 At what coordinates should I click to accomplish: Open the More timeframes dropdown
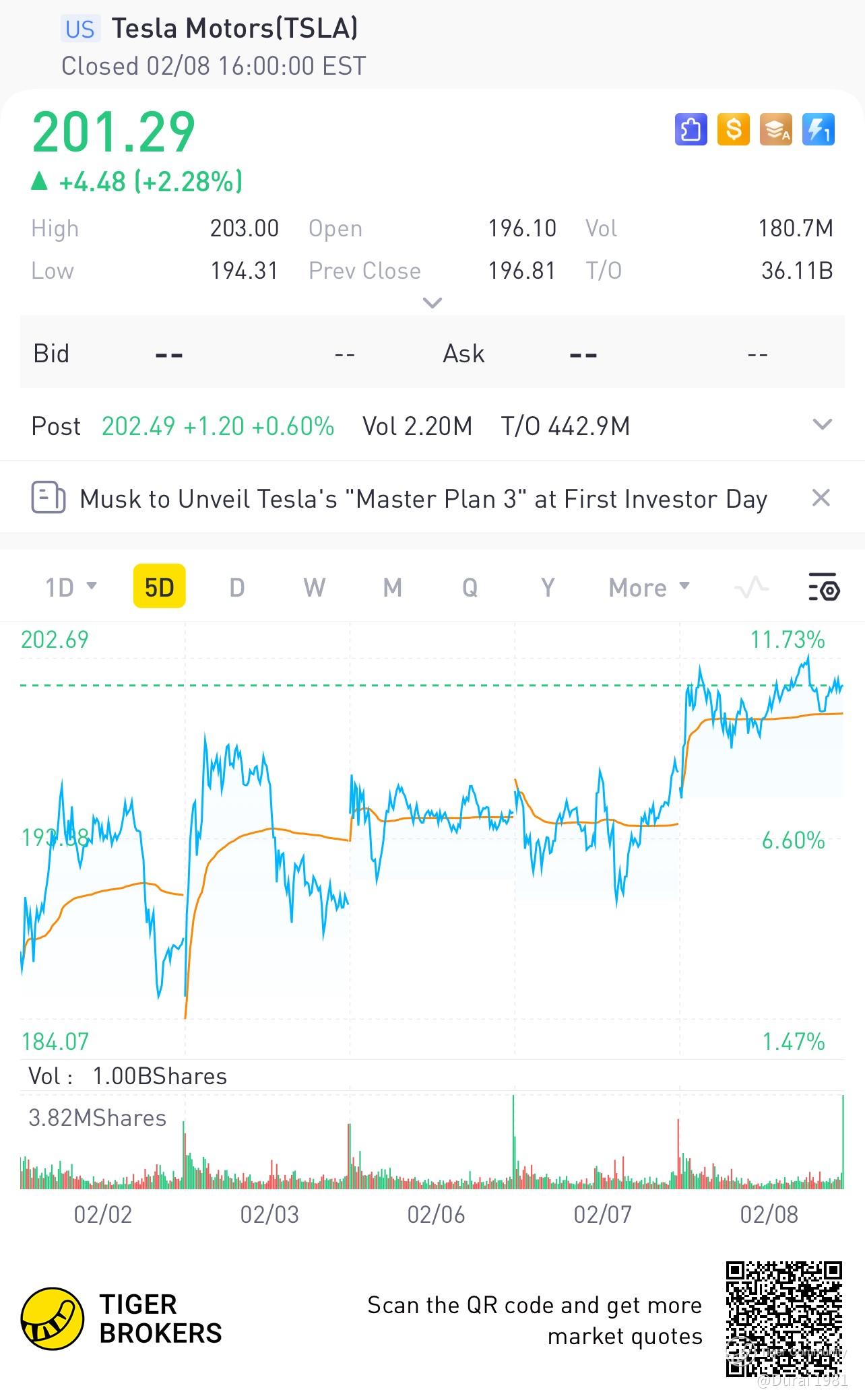coord(649,587)
